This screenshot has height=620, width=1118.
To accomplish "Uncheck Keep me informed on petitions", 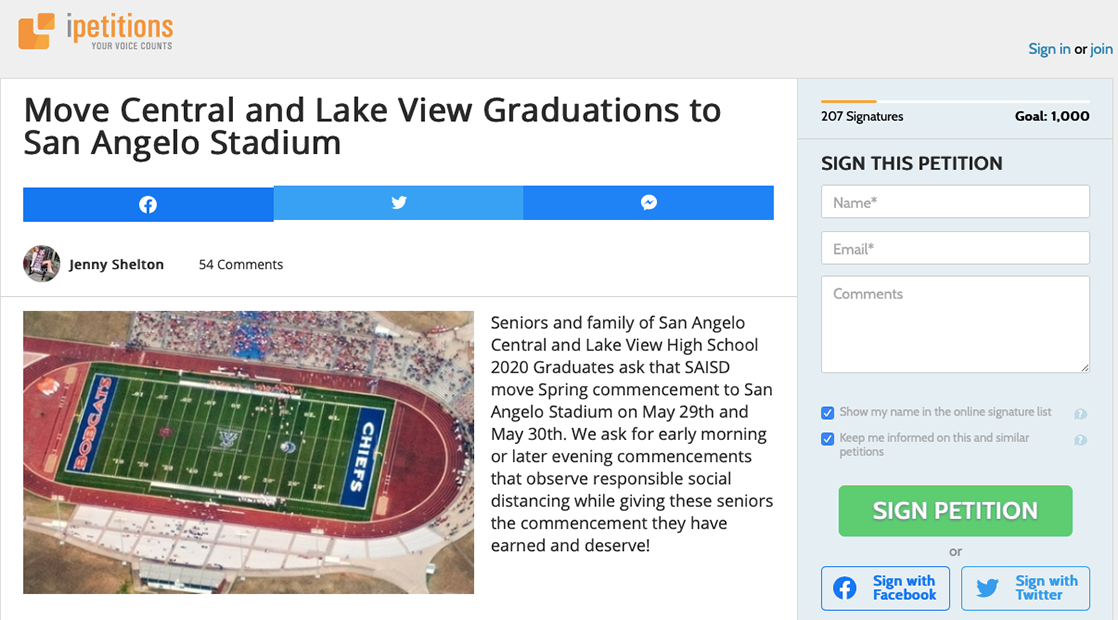I will point(828,439).
